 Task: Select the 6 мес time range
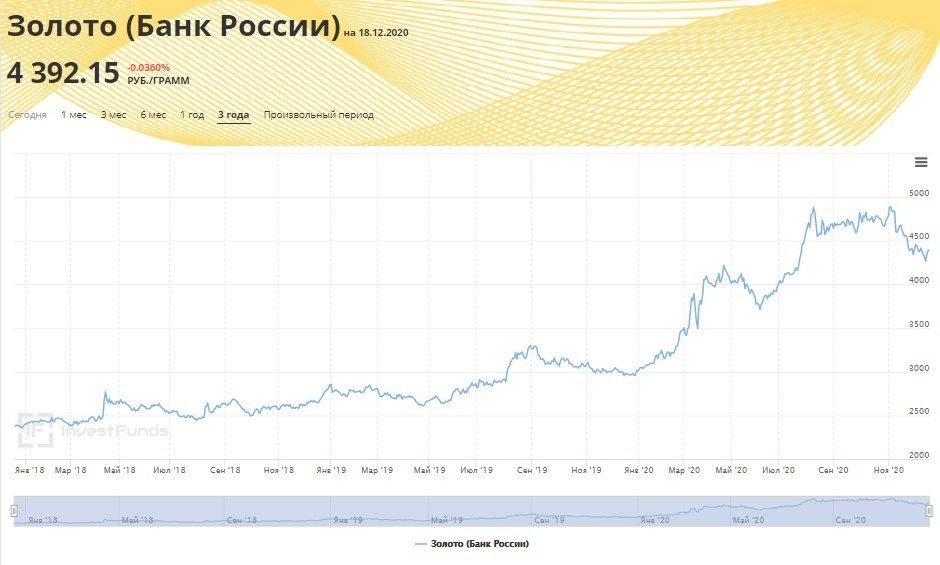(153, 115)
